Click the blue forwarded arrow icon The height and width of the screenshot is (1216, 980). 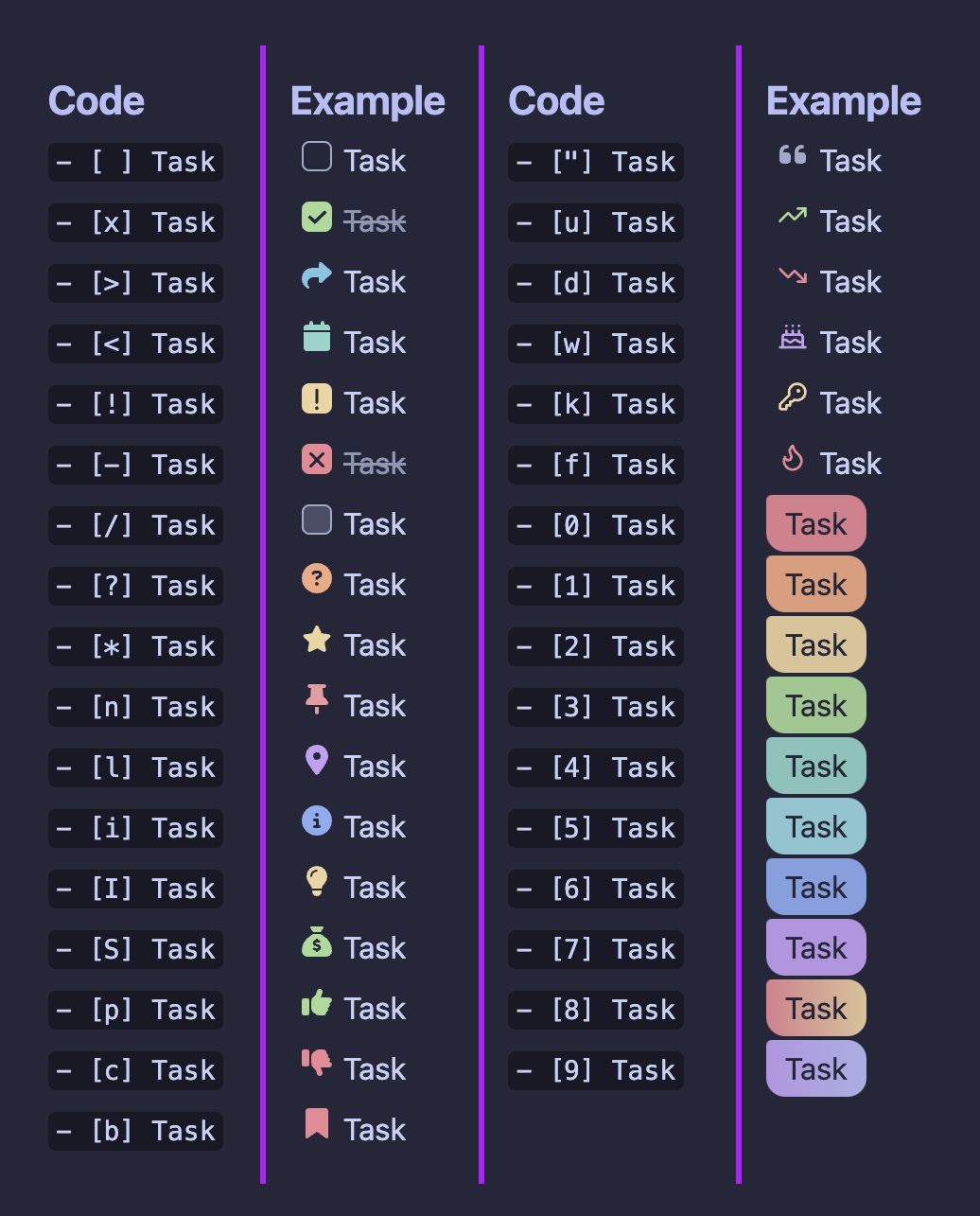click(317, 276)
